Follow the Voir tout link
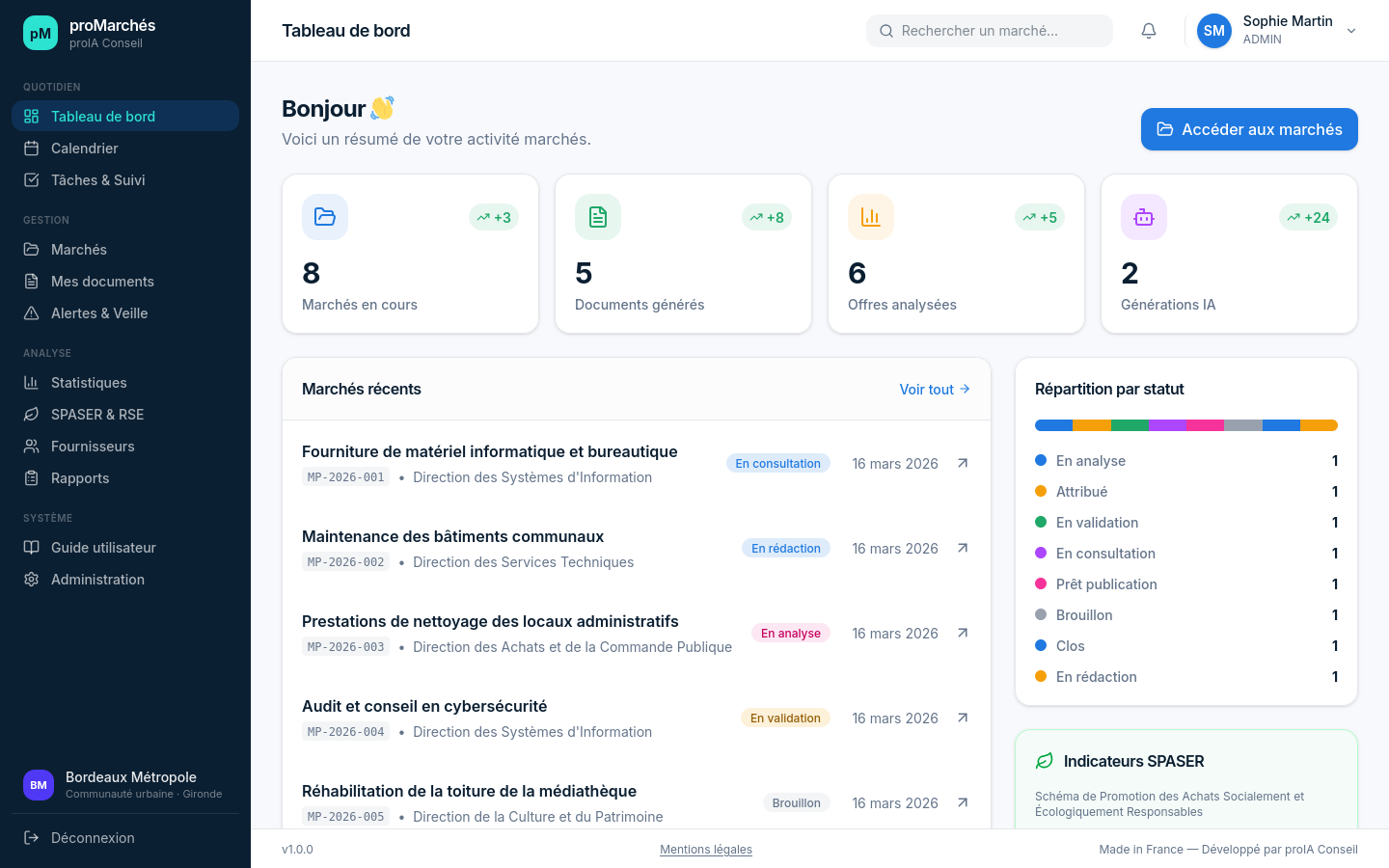The height and width of the screenshot is (868, 1389). coord(934,390)
